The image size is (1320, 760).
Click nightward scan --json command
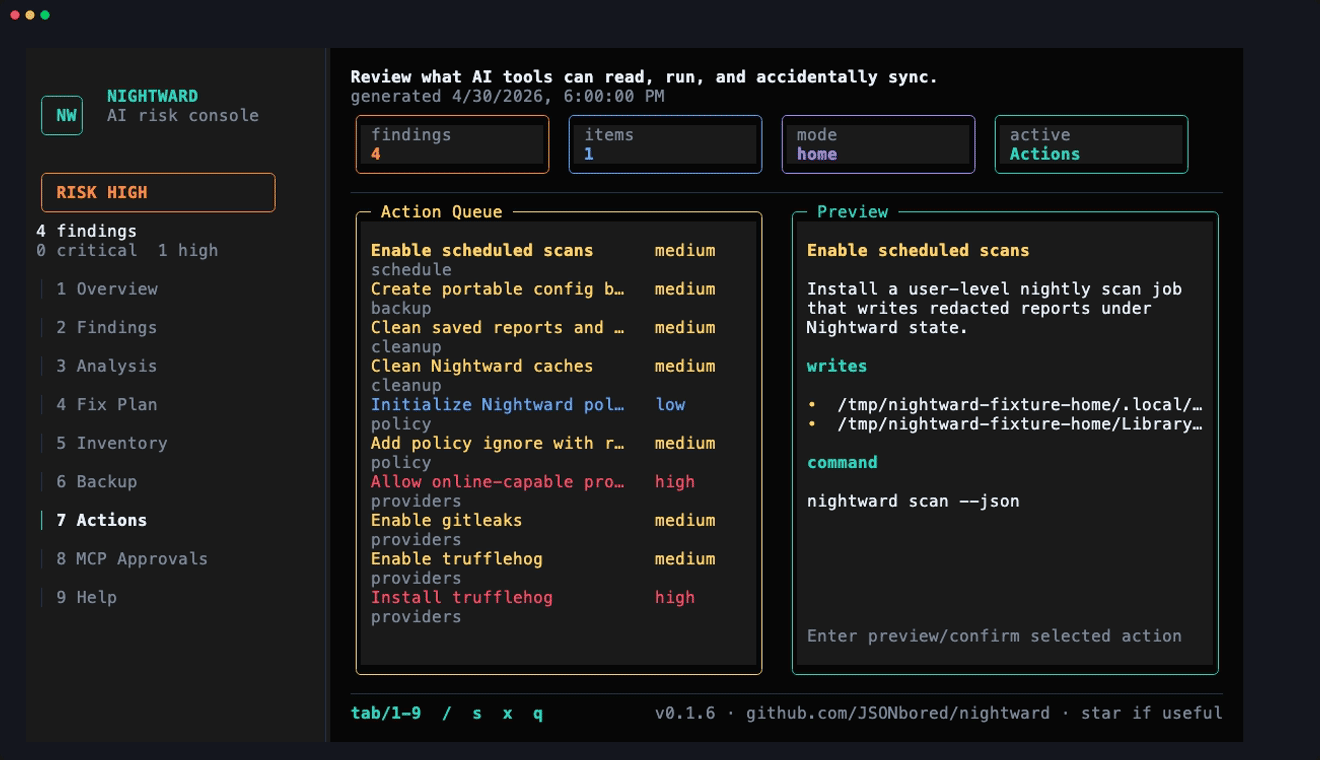[913, 501]
